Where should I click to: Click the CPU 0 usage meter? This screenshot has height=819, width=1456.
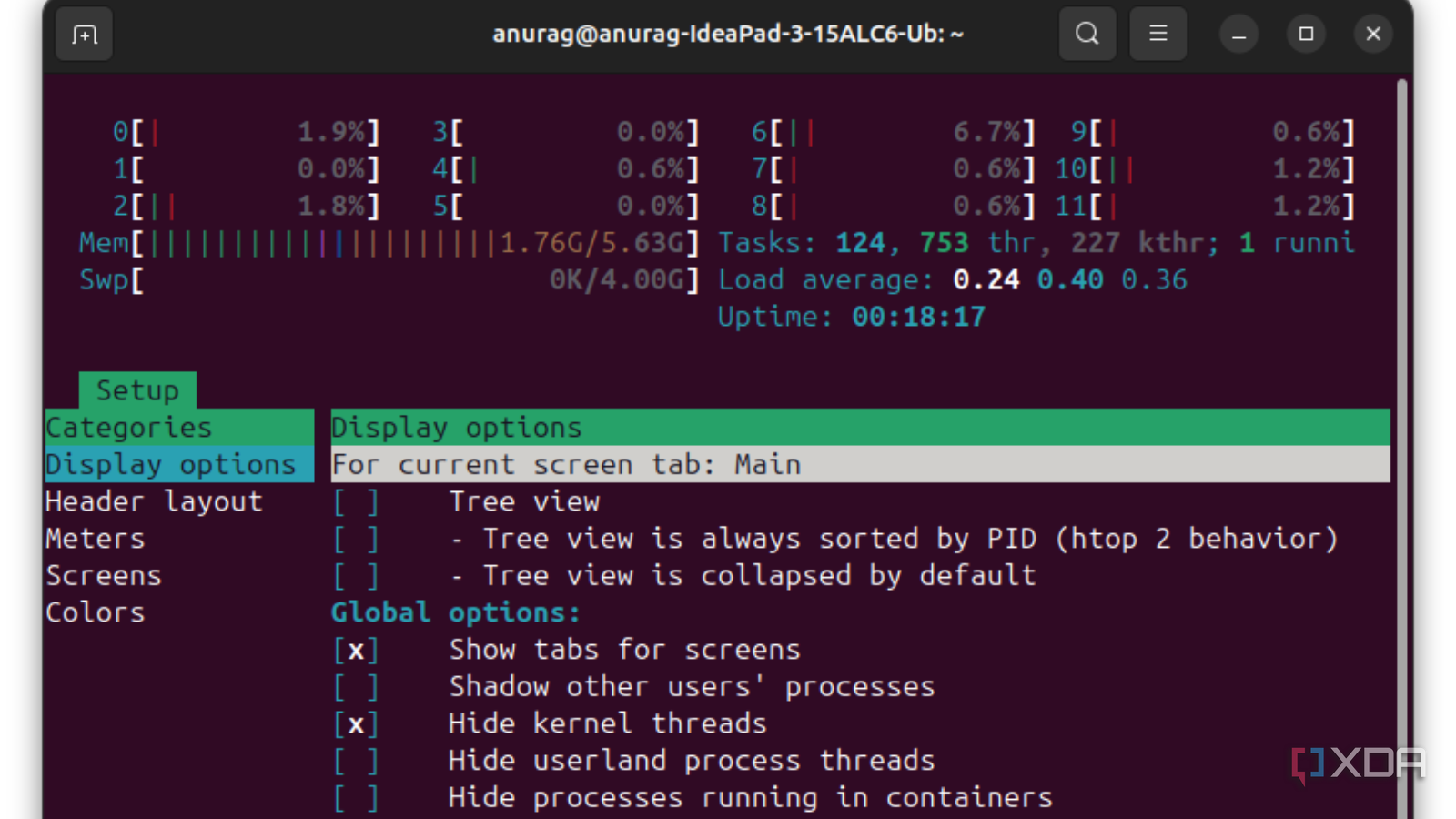(x=246, y=133)
